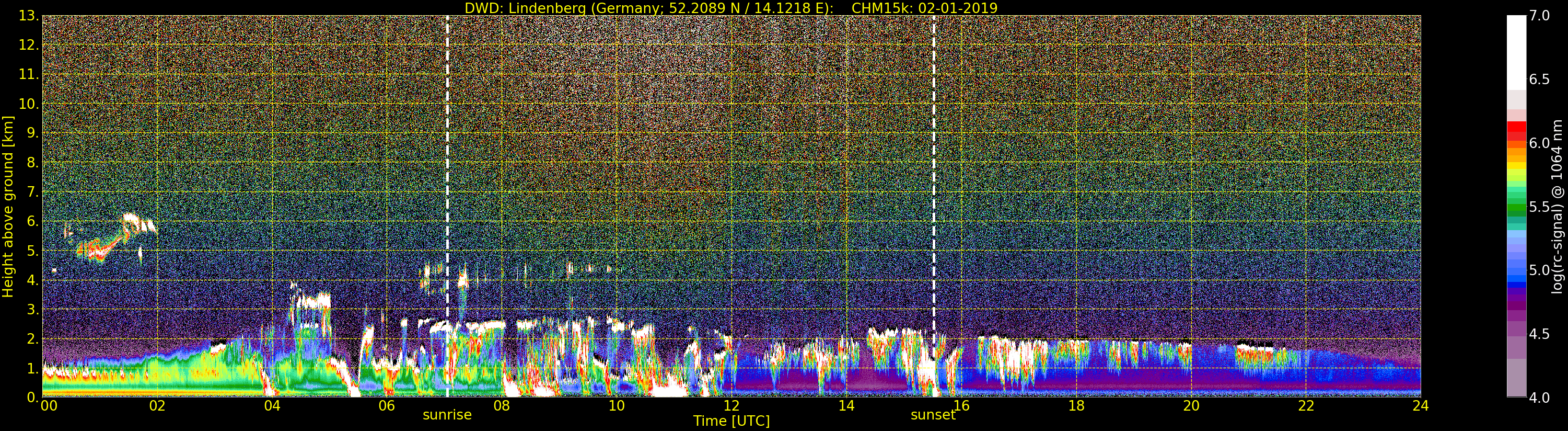Select the "5." height axis tick label
1568x431 pixels.
click(x=32, y=251)
